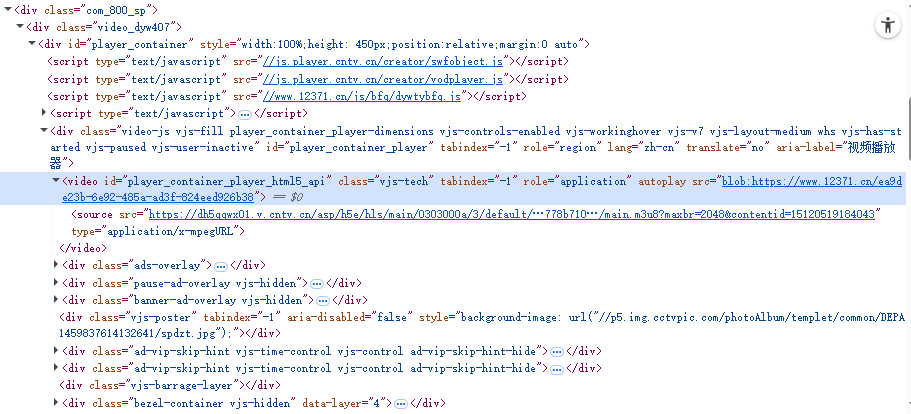Image resolution: width=911 pixels, height=414 pixels.
Task: Expand the bezel-container div
Action: coord(56,402)
